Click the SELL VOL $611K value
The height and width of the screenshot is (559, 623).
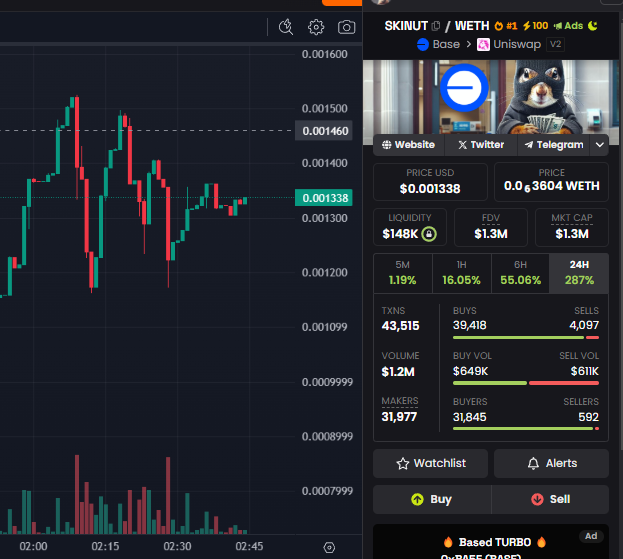pyautogui.click(x=584, y=371)
